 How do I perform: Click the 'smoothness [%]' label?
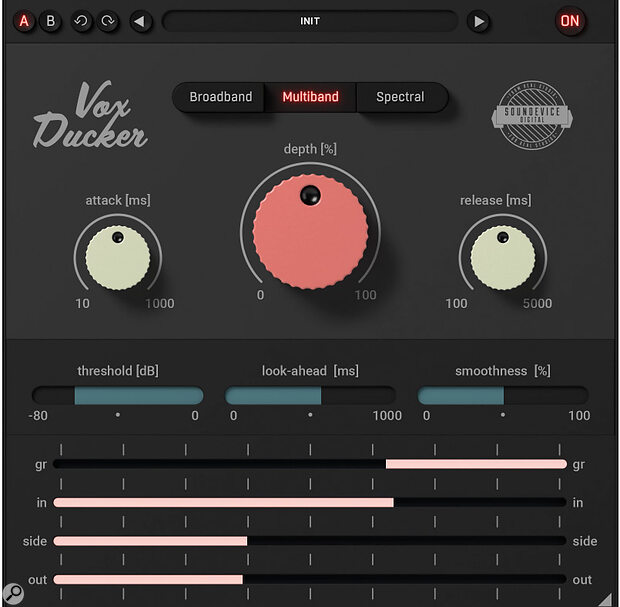click(503, 371)
